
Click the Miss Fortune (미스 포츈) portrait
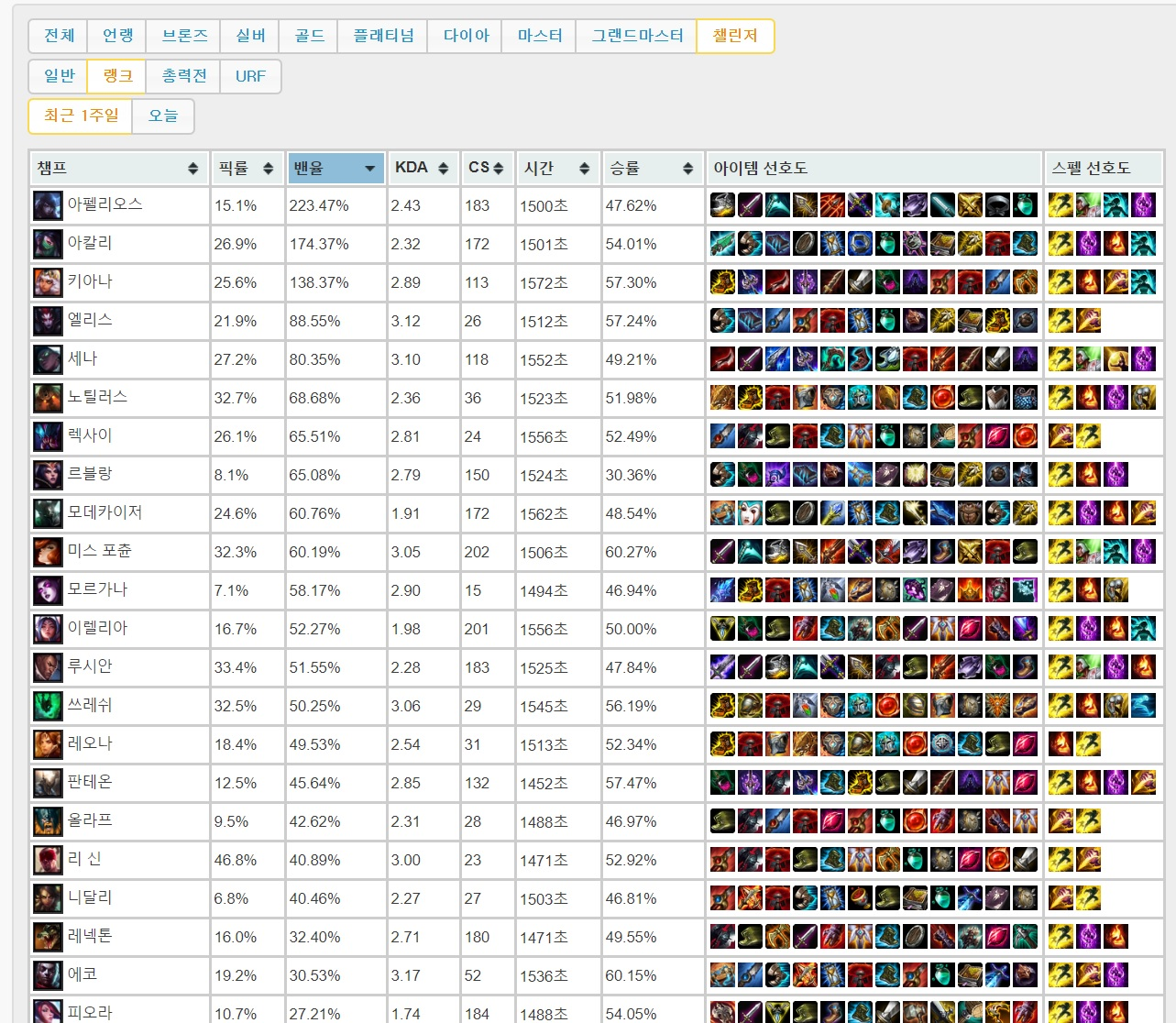pos(48,552)
